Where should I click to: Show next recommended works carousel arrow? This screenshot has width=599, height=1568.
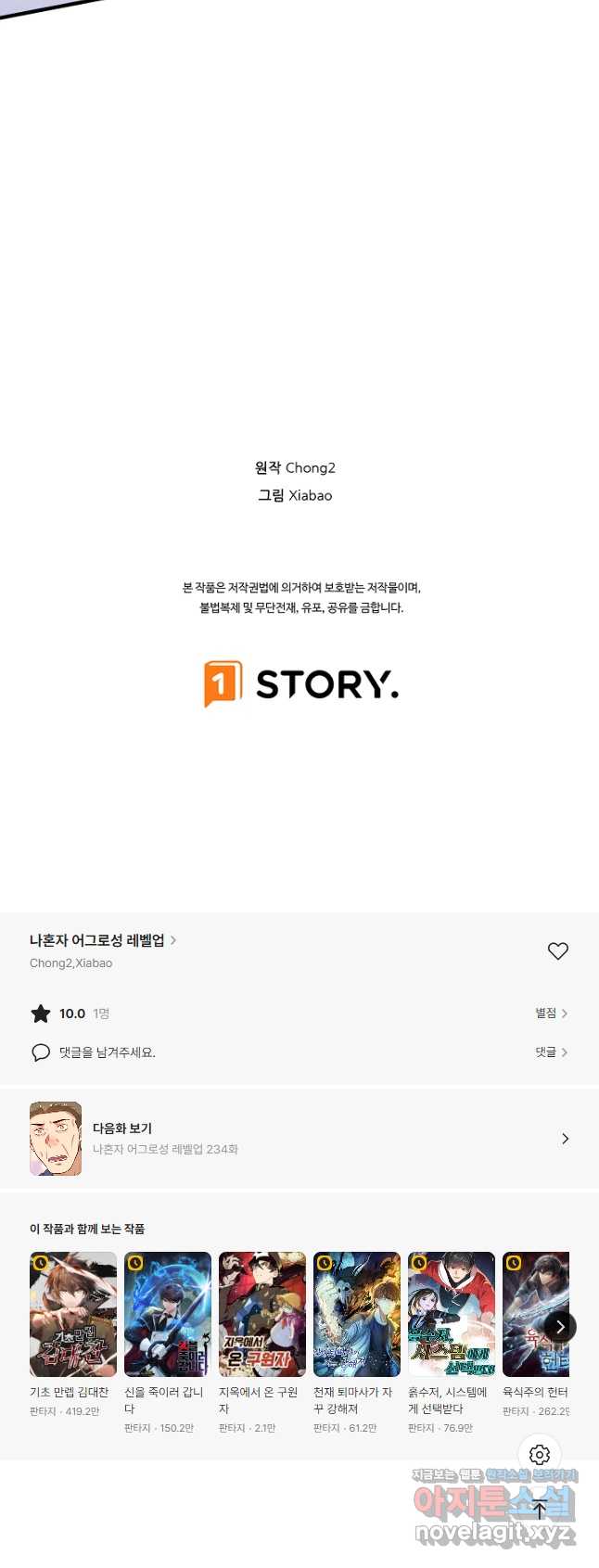tap(559, 1327)
